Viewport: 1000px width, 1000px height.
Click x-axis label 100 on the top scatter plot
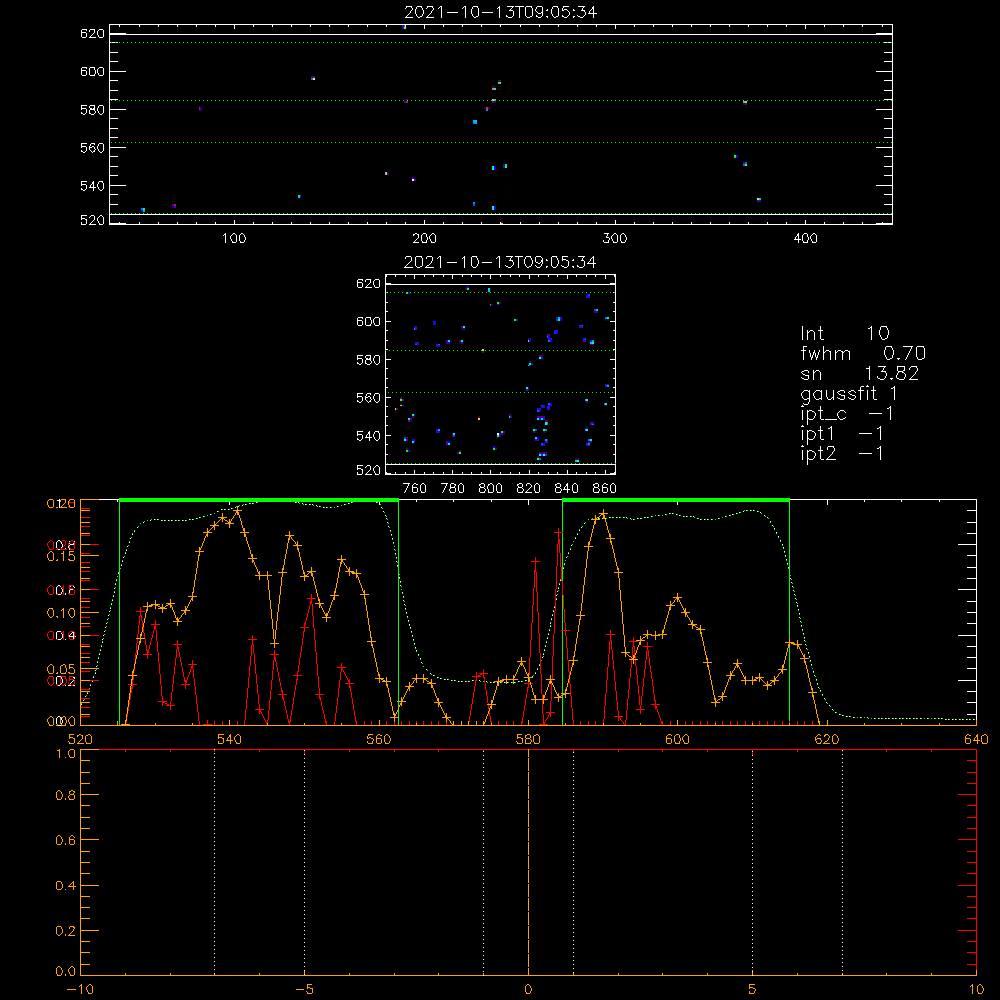point(234,239)
